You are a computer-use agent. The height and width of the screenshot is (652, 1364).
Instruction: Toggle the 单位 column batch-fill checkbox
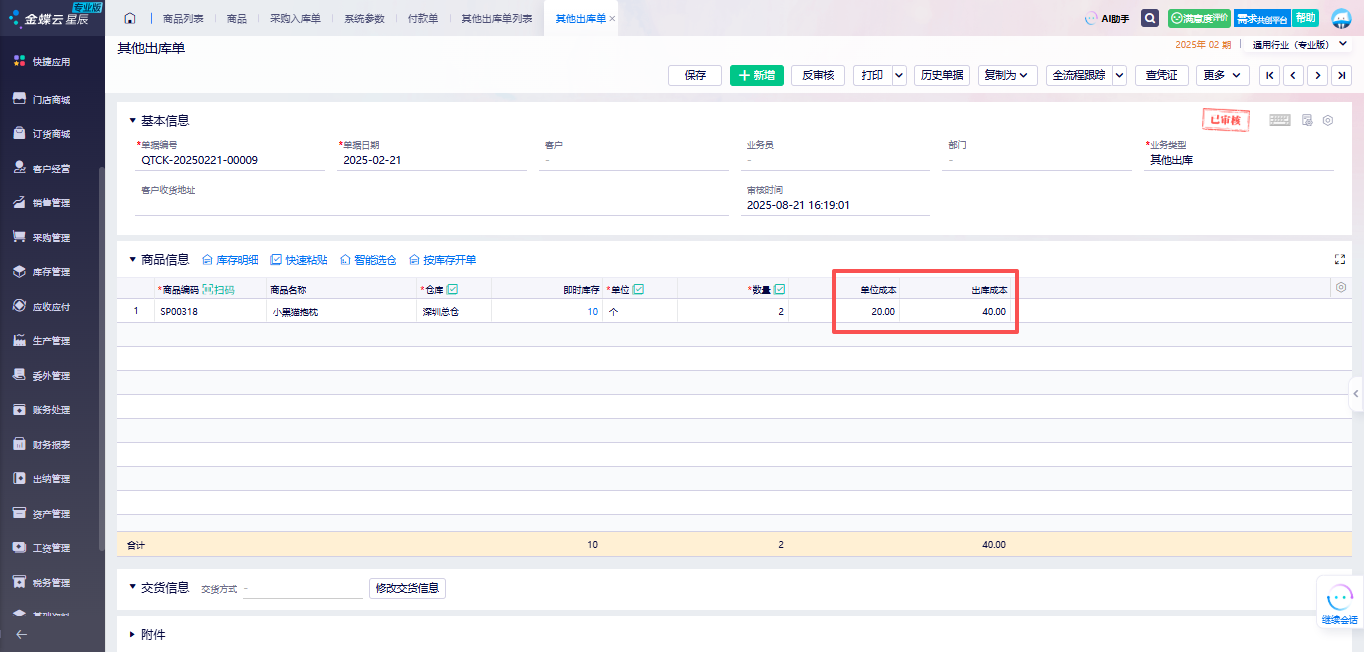click(x=638, y=290)
